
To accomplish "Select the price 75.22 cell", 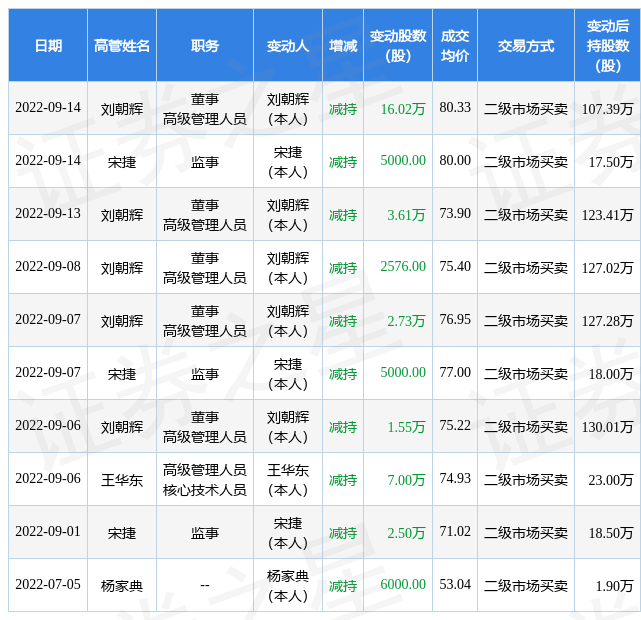I will 455,425.
